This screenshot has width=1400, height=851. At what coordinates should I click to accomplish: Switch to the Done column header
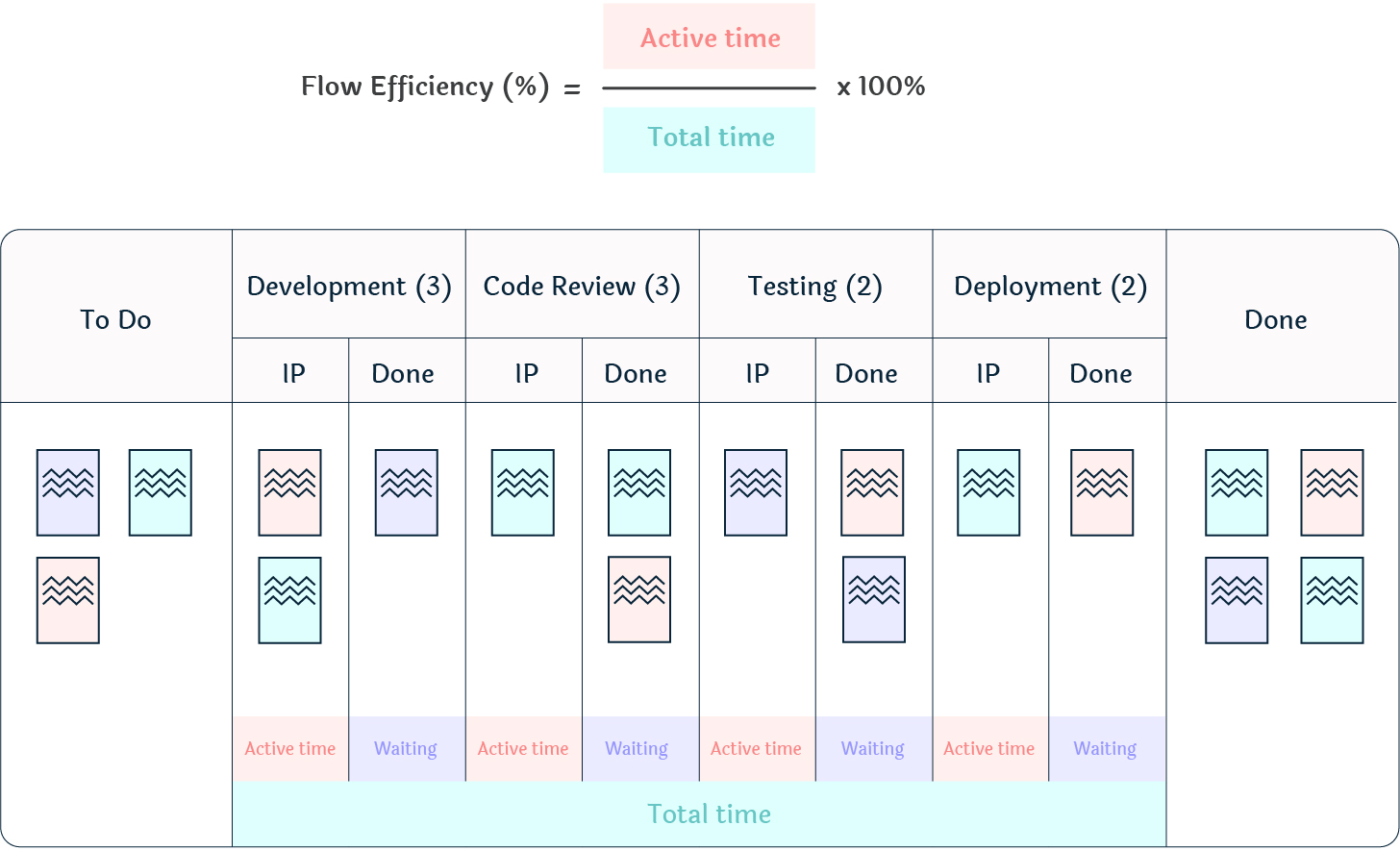click(1275, 319)
